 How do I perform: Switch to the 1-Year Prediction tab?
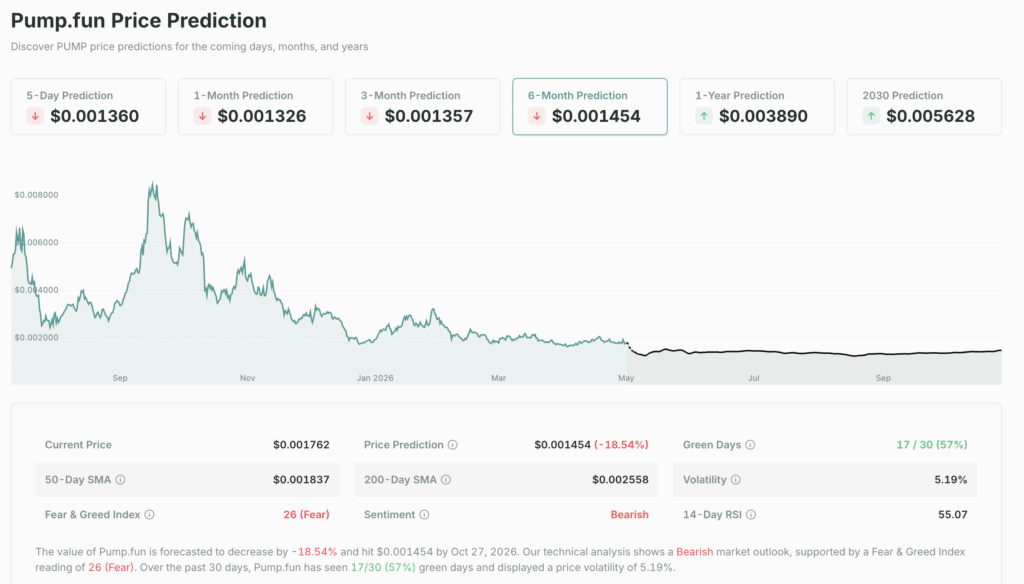pyautogui.click(x=757, y=106)
